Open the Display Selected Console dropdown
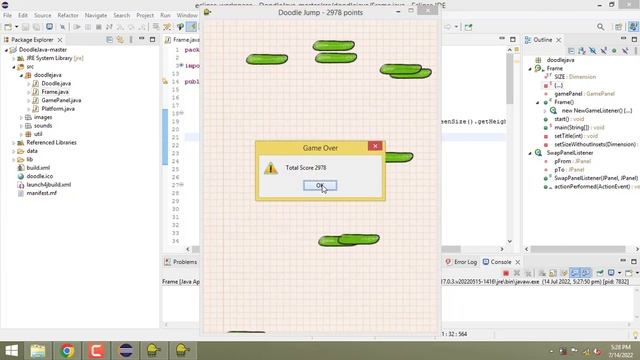The width and height of the screenshot is (640, 360). [619, 273]
